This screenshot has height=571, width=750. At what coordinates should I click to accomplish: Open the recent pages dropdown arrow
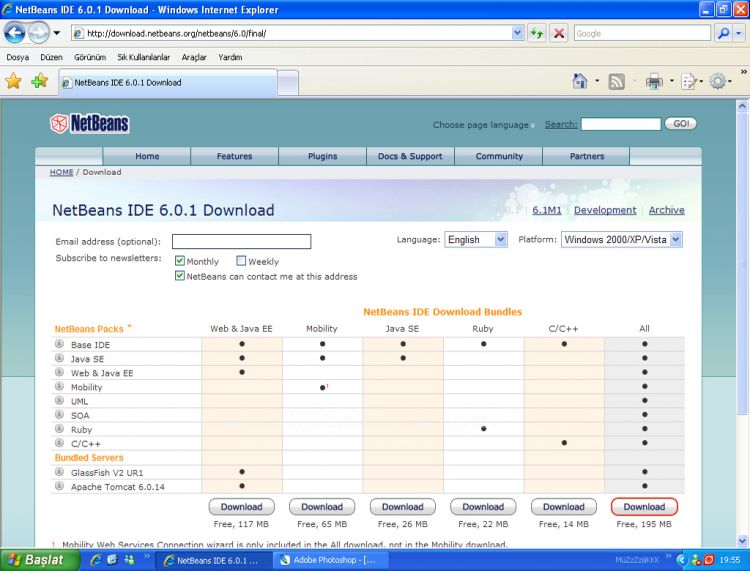(56, 33)
